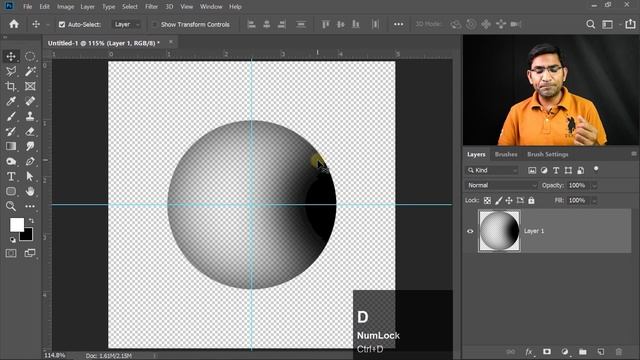This screenshot has height=360, width=640.
Task: Select the Path Selection tool
Action: (30, 176)
